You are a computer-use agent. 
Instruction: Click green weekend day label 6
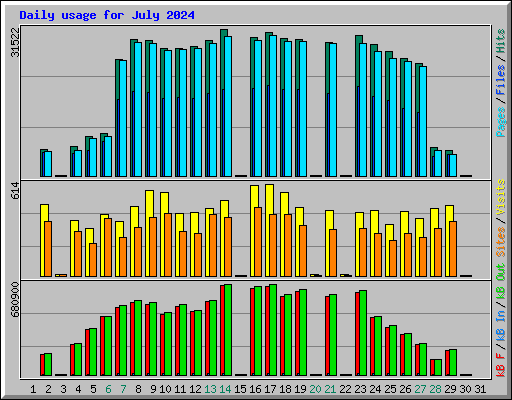pyautogui.click(x=108, y=389)
